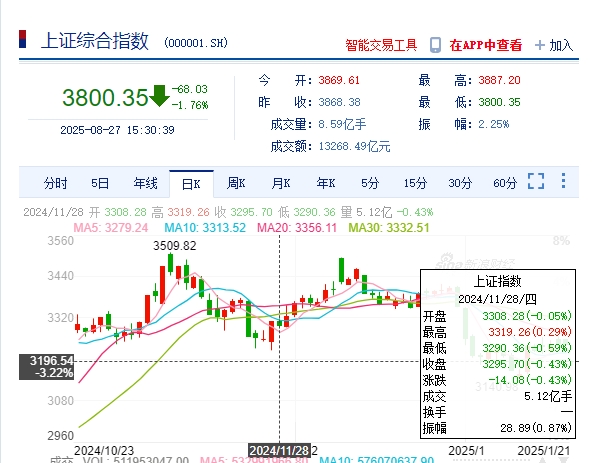Click the green down arrow beside 3800.35
594x463 pixels.
pyautogui.click(x=159, y=96)
